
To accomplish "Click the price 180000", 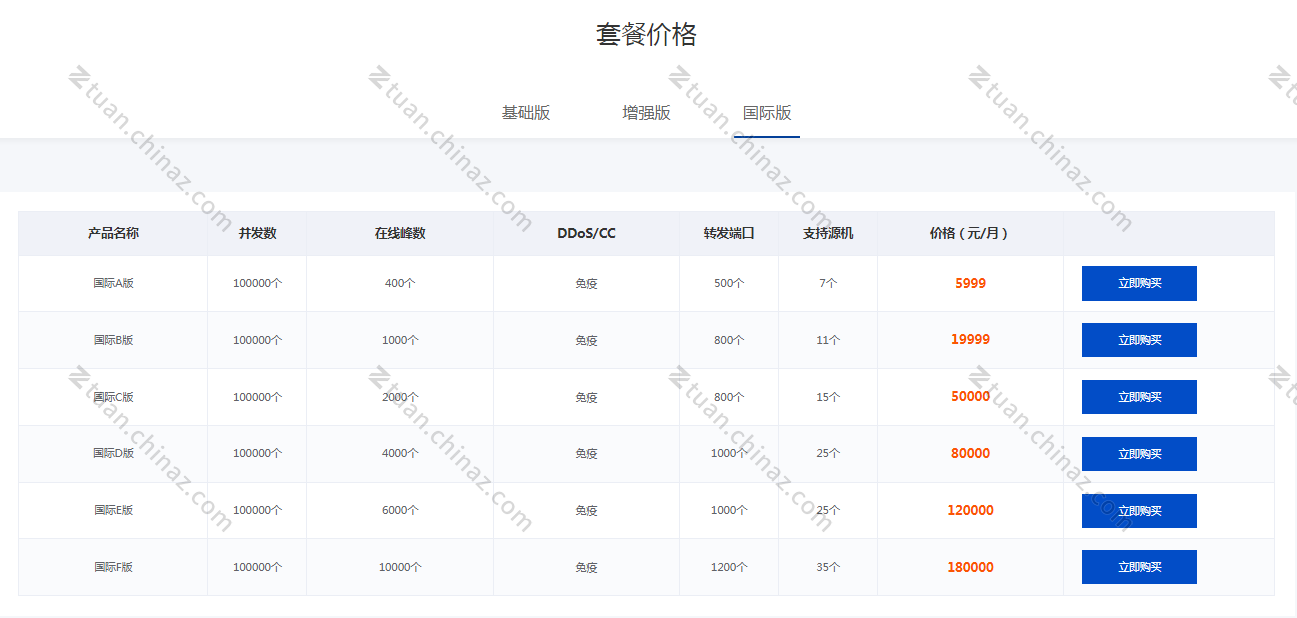I will coord(970,567).
